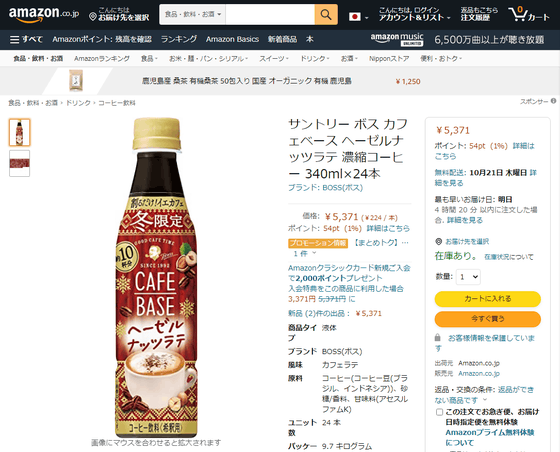Click the search magnifier button
The image size is (560, 452).
(x=326, y=15)
